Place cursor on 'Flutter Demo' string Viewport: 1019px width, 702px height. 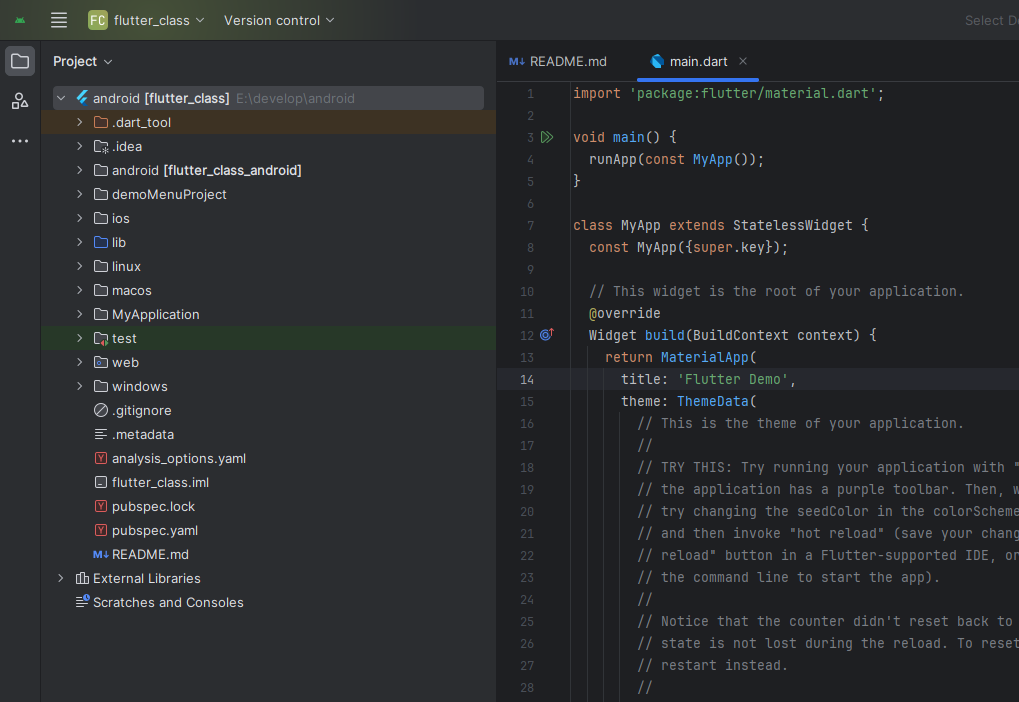pyautogui.click(x=732, y=380)
